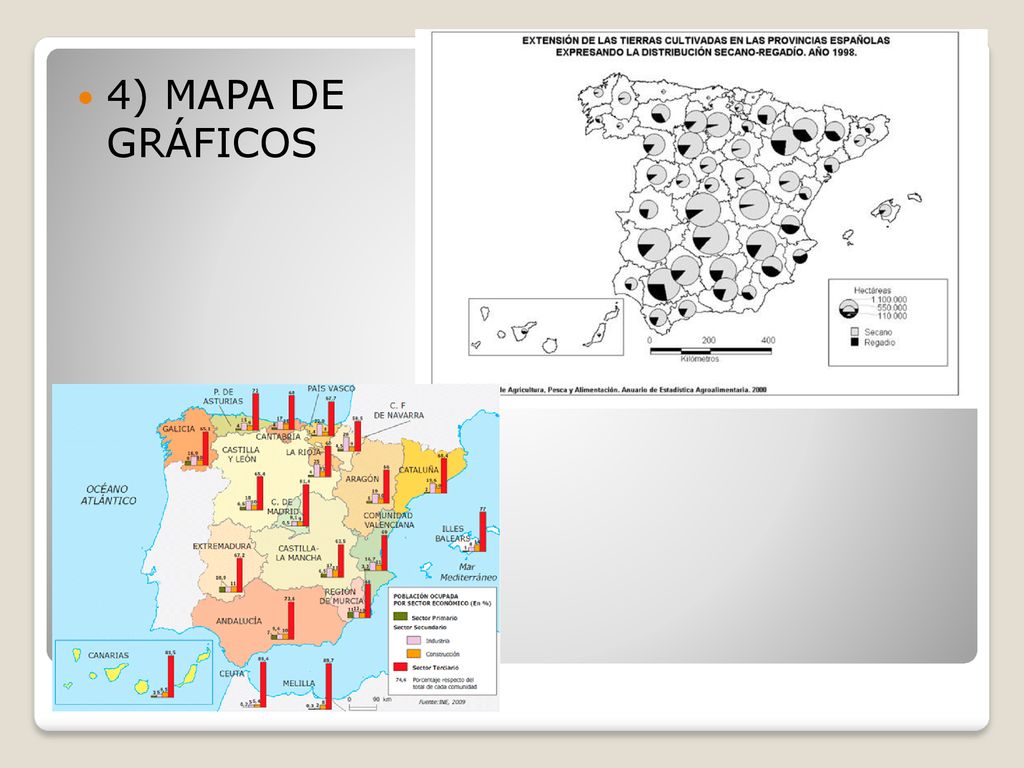Click the gray Secano legend swatch

[x=854, y=332]
